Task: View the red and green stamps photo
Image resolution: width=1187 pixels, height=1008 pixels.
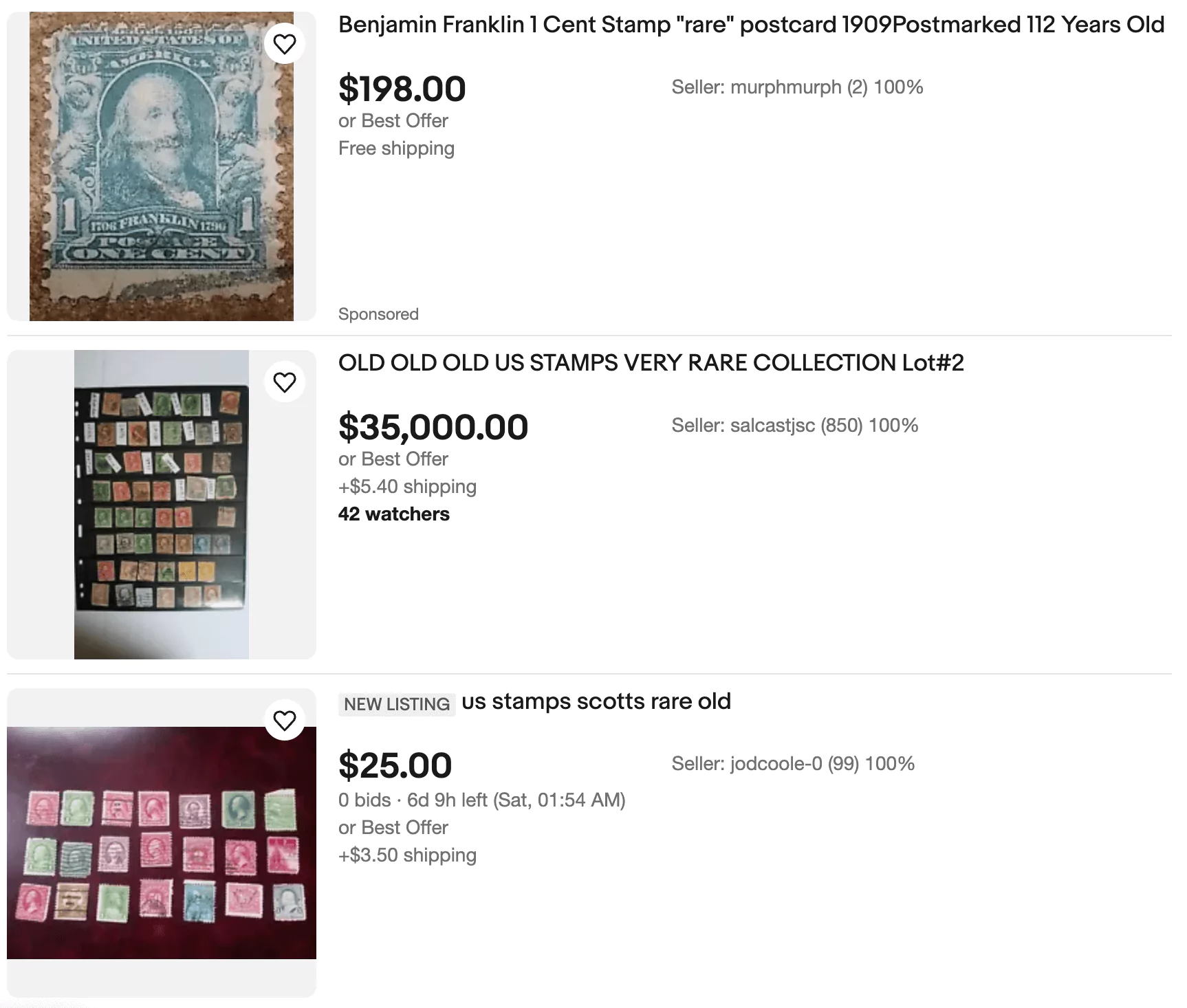Action: coord(161,843)
